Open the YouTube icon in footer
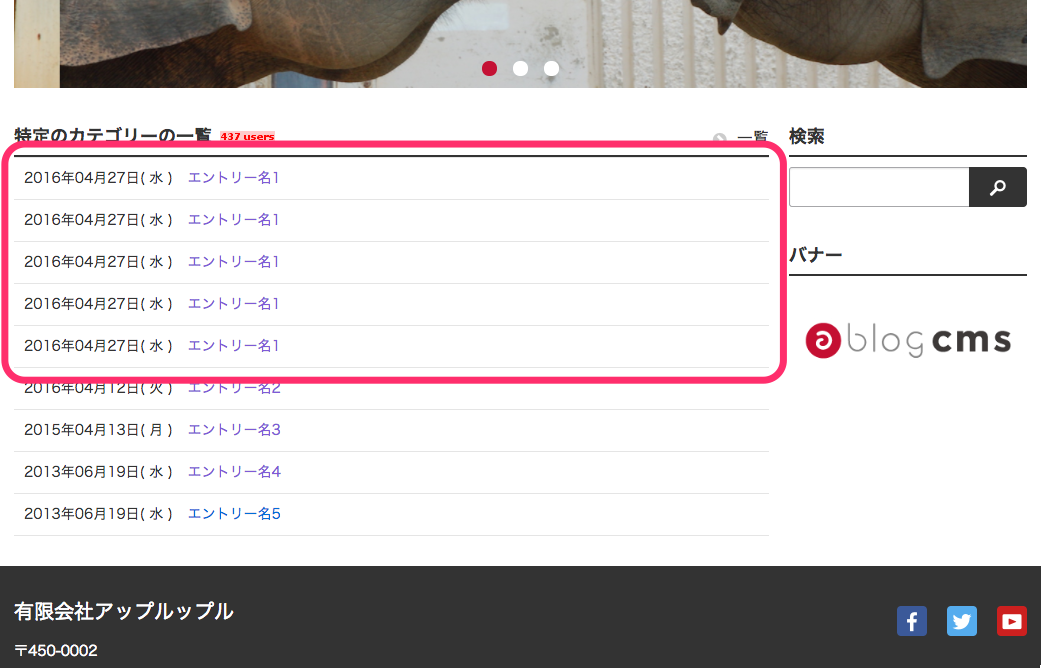 pyautogui.click(x=1011, y=621)
